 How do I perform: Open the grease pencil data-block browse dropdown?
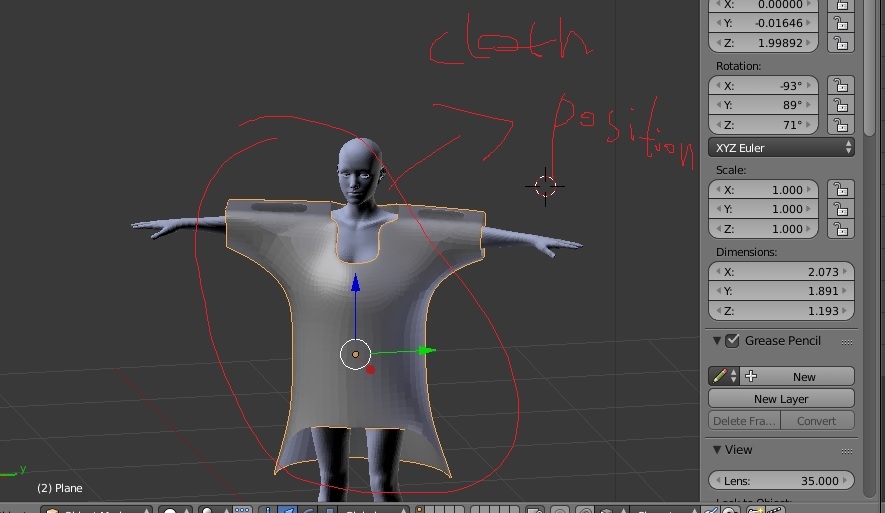(x=724, y=376)
